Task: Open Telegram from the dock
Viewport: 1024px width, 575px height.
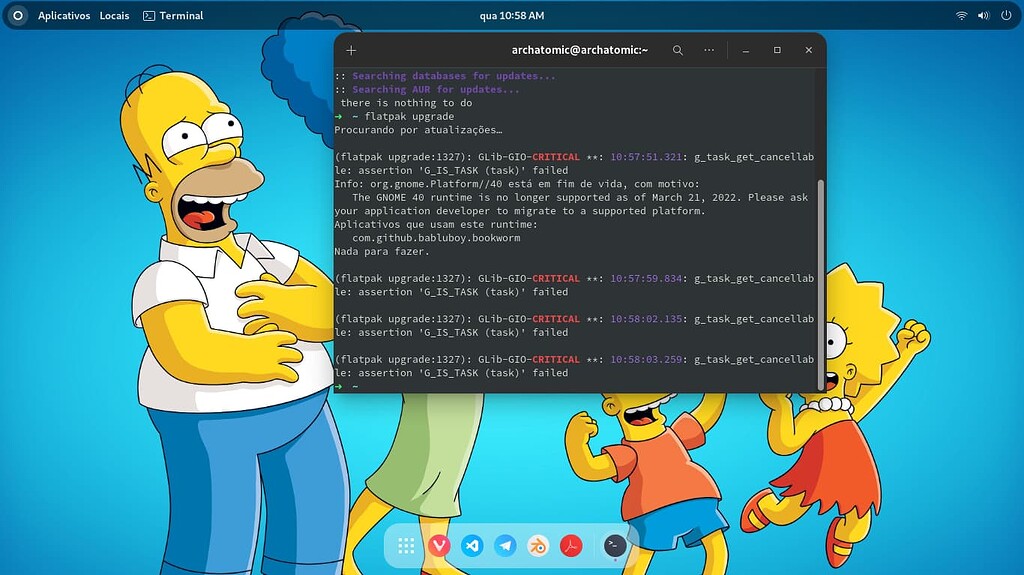Action: (x=505, y=546)
